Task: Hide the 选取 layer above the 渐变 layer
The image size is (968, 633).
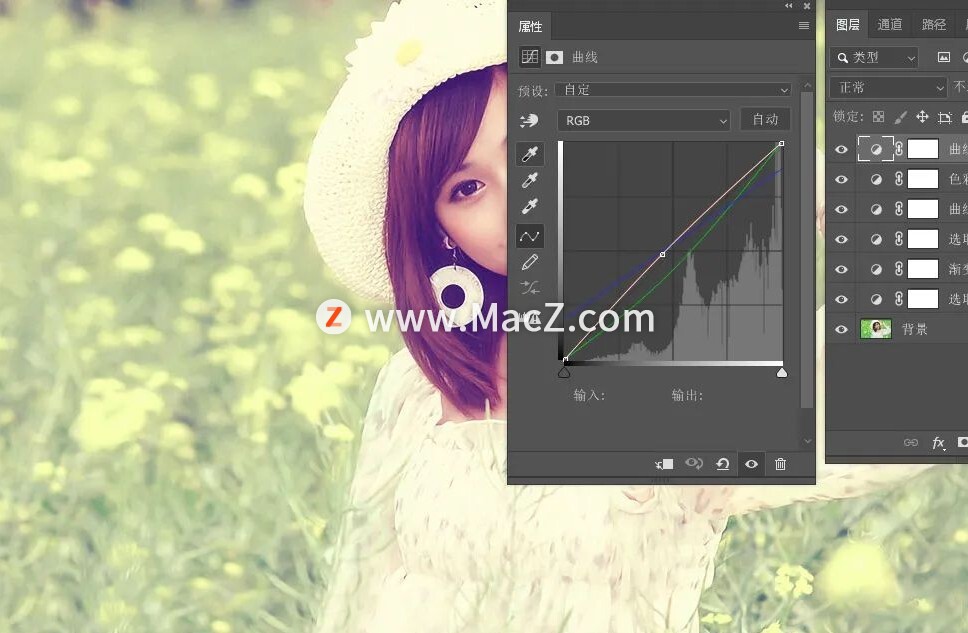Action: [841, 239]
